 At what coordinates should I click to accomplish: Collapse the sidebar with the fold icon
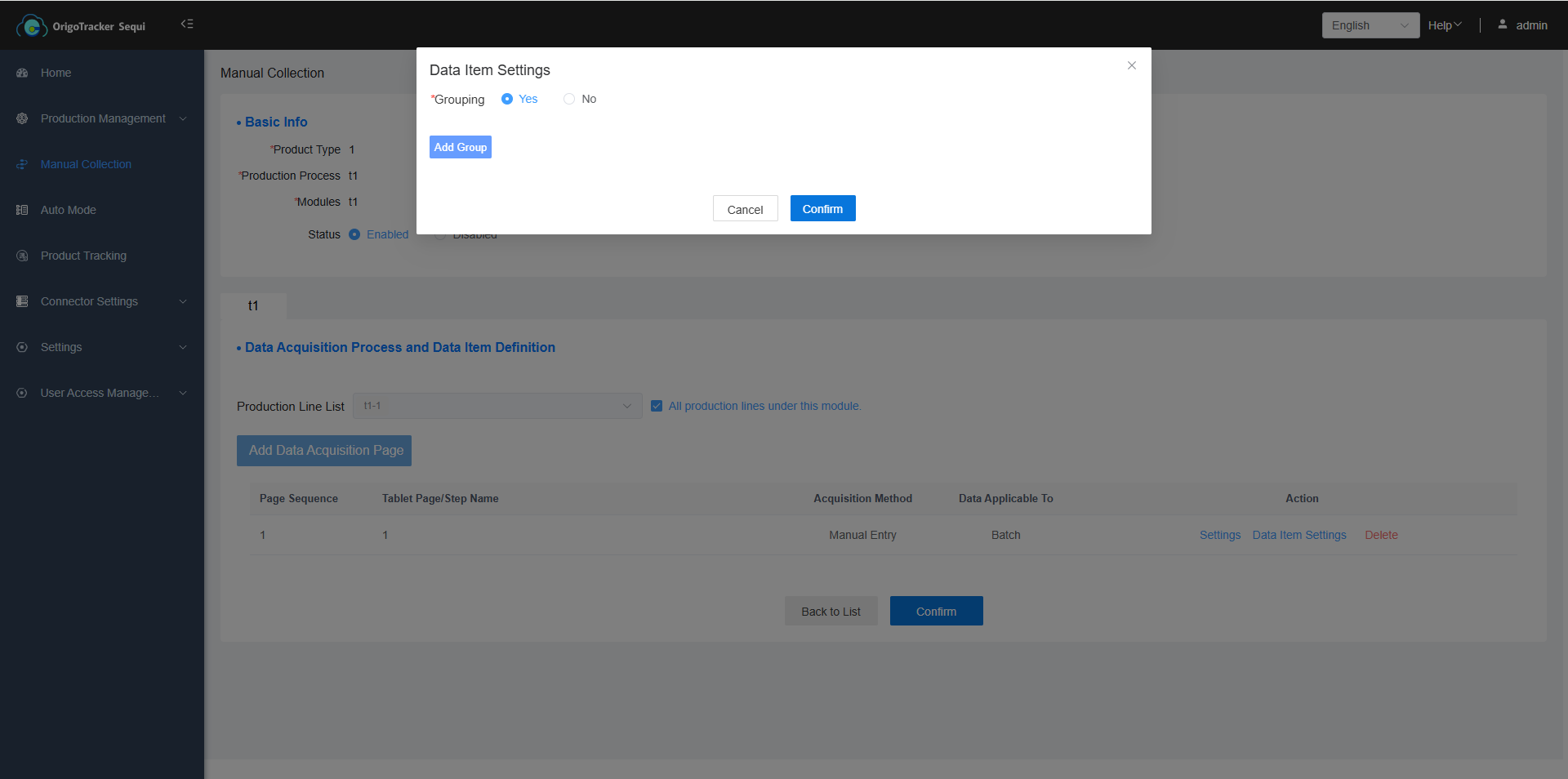coord(187,24)
